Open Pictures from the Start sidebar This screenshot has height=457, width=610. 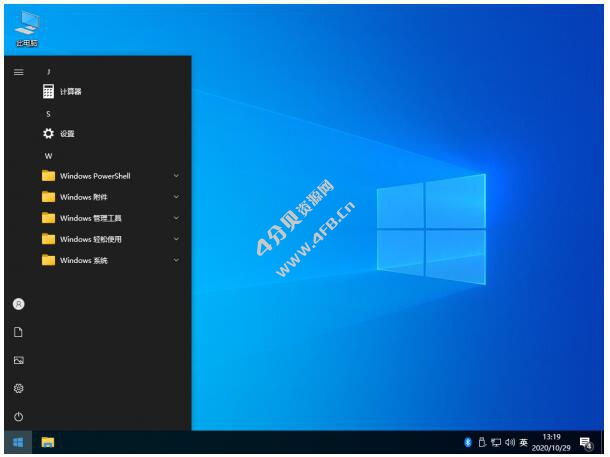[18, 360]
